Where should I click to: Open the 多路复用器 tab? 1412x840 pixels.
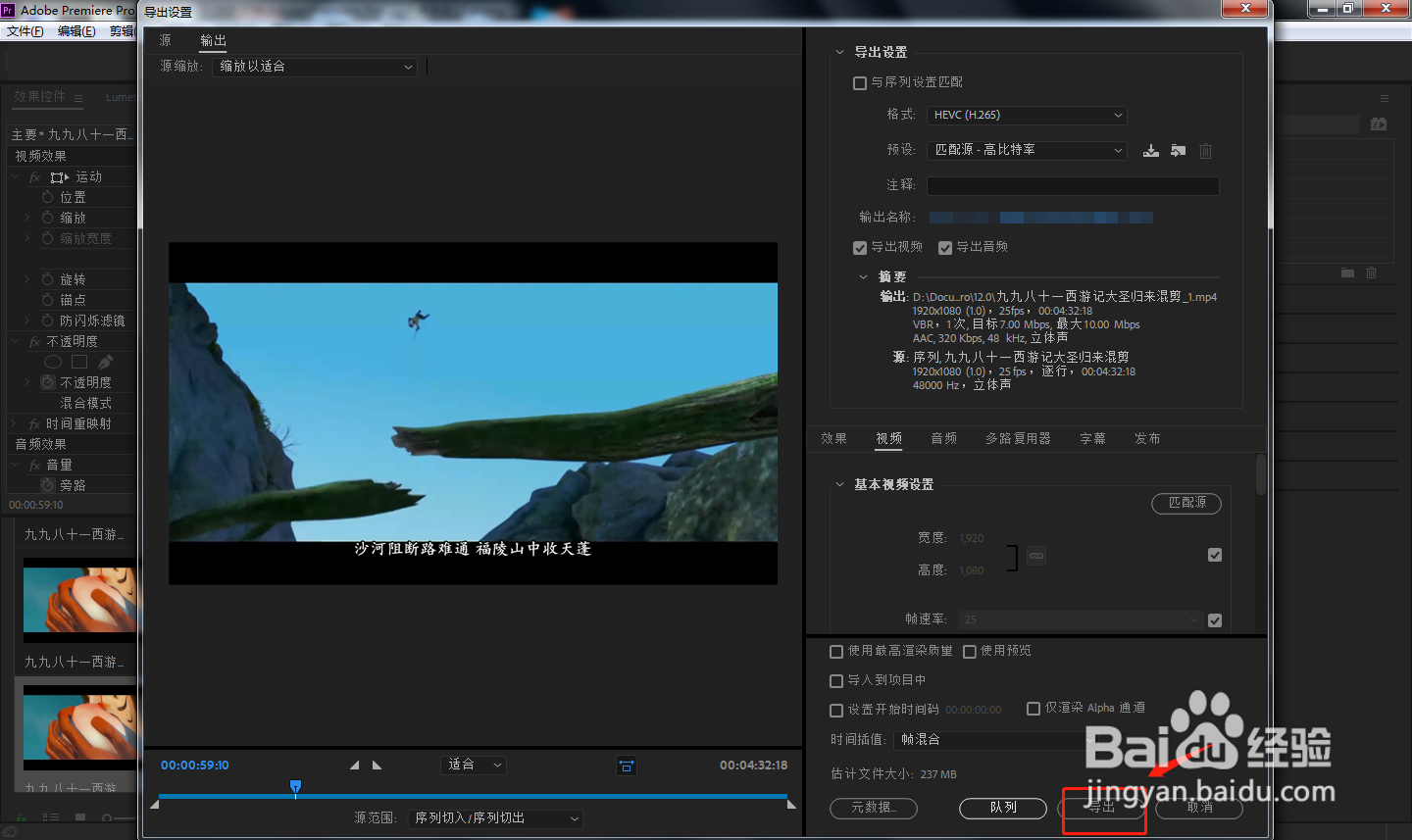(1018, 439)
